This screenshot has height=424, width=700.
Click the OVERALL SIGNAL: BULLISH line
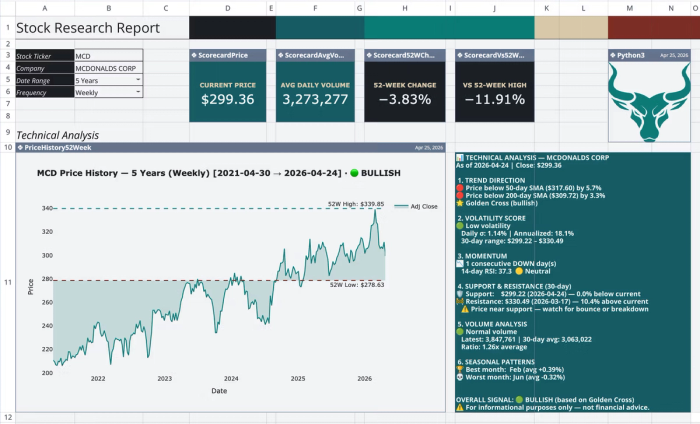click(x=545, y=400)
